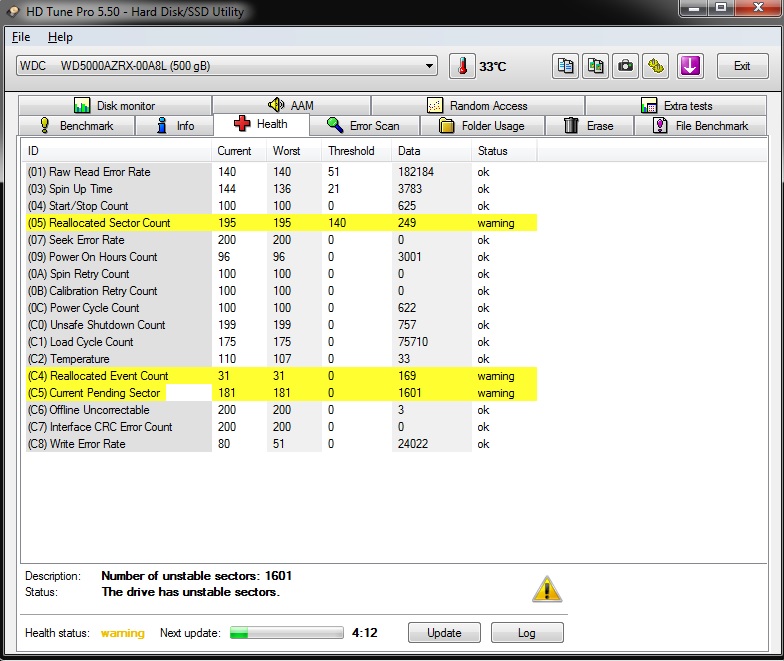Open the Error Scan tab
This screenshot has height=661, width=784.
(x=364, y=126)
